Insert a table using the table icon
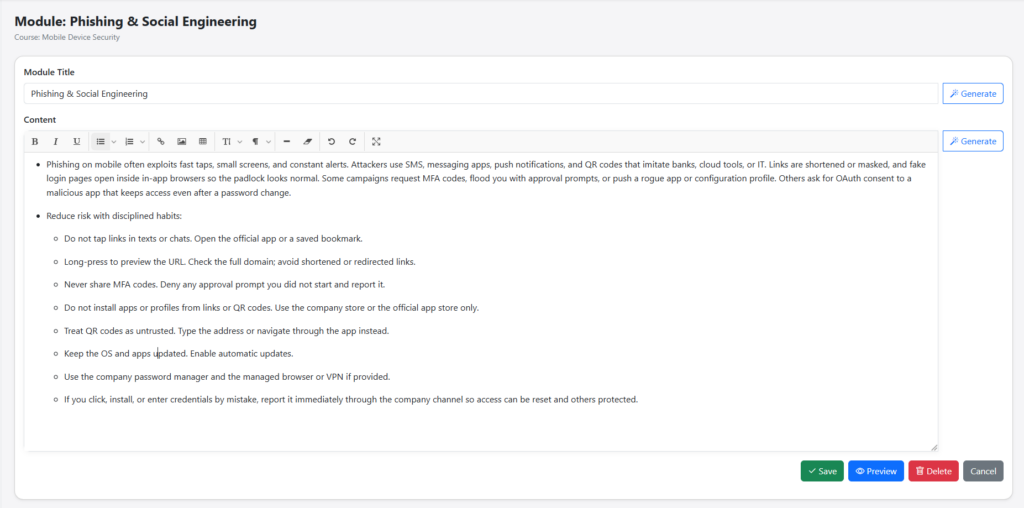Image resolution: width=1024 pixels, height=508 pixels. point(203,142)
